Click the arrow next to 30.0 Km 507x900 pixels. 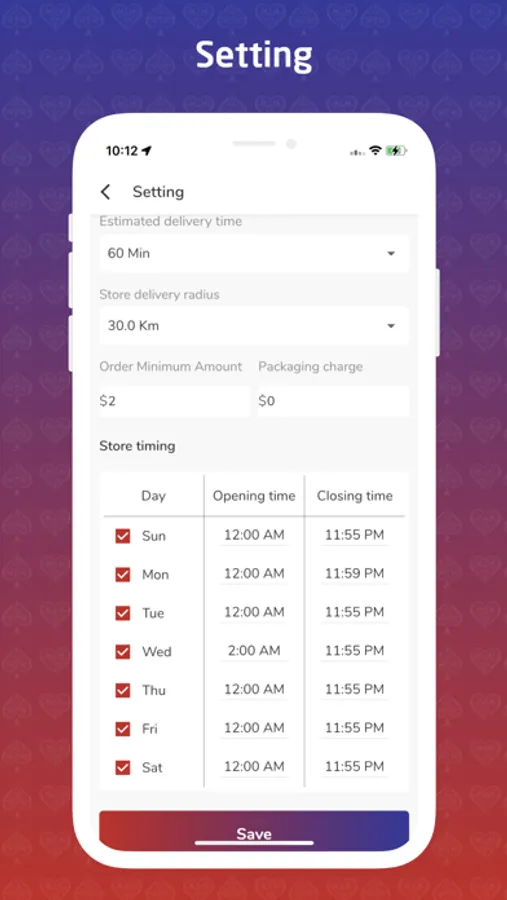391,326
